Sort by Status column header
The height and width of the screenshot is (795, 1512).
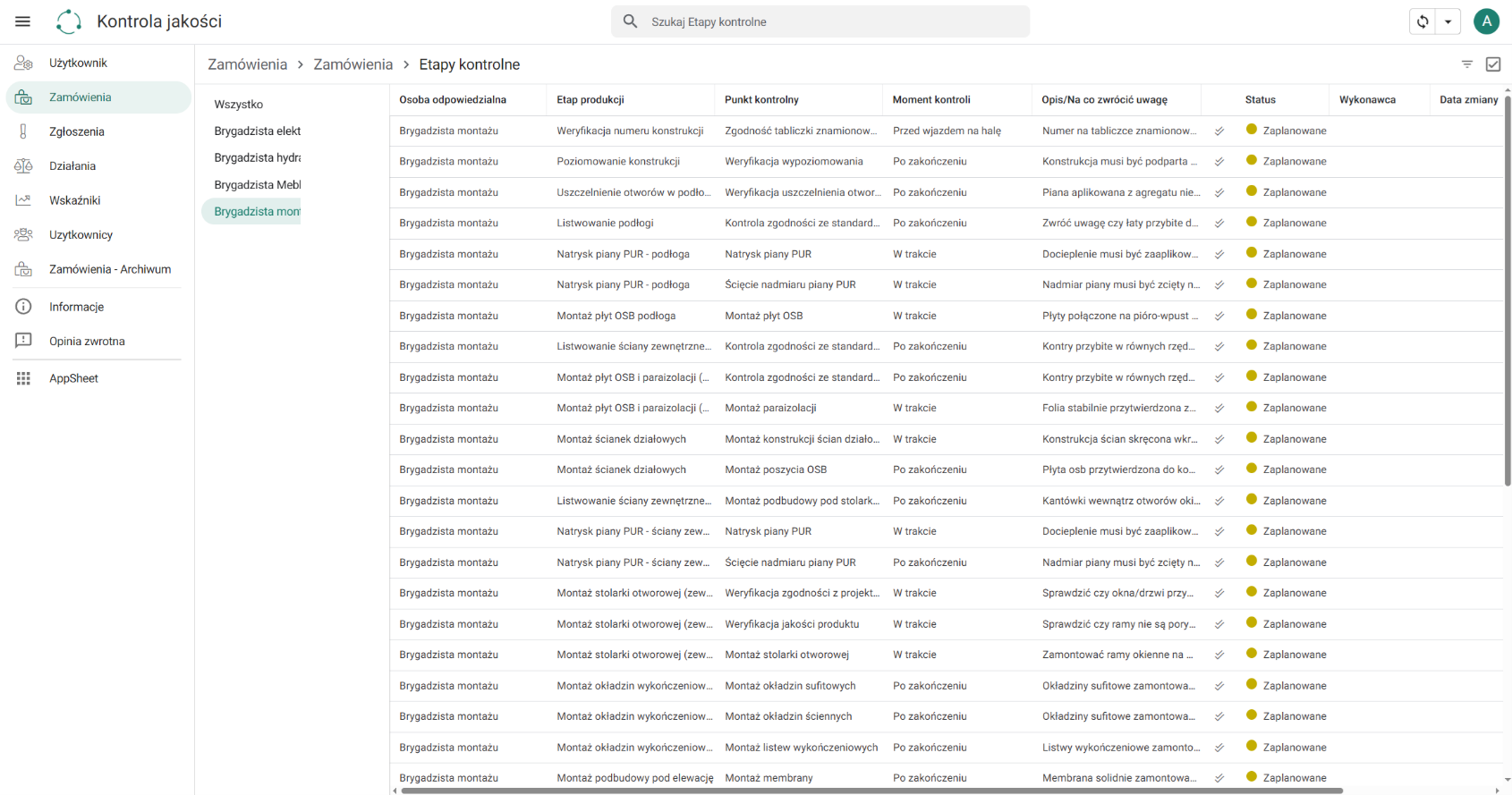click(x=1260, y=100)
